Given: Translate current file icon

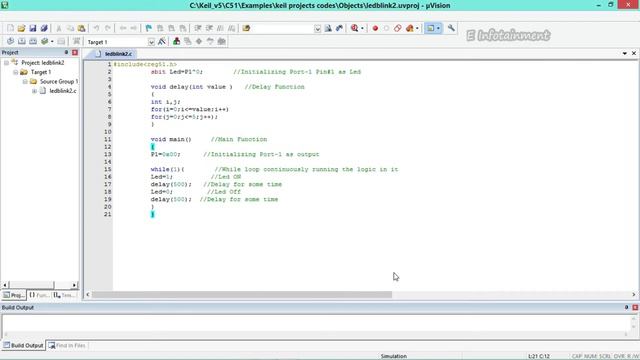Looking at the screenshot, I should point(10,41).
